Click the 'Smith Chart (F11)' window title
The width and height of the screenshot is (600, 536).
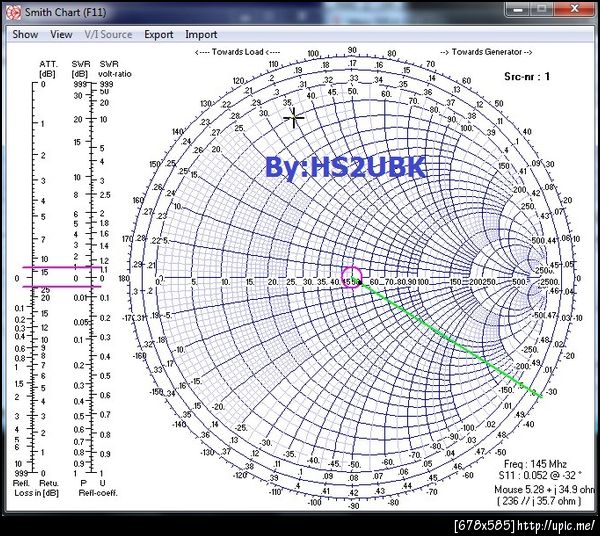click(x=65, y=12)
